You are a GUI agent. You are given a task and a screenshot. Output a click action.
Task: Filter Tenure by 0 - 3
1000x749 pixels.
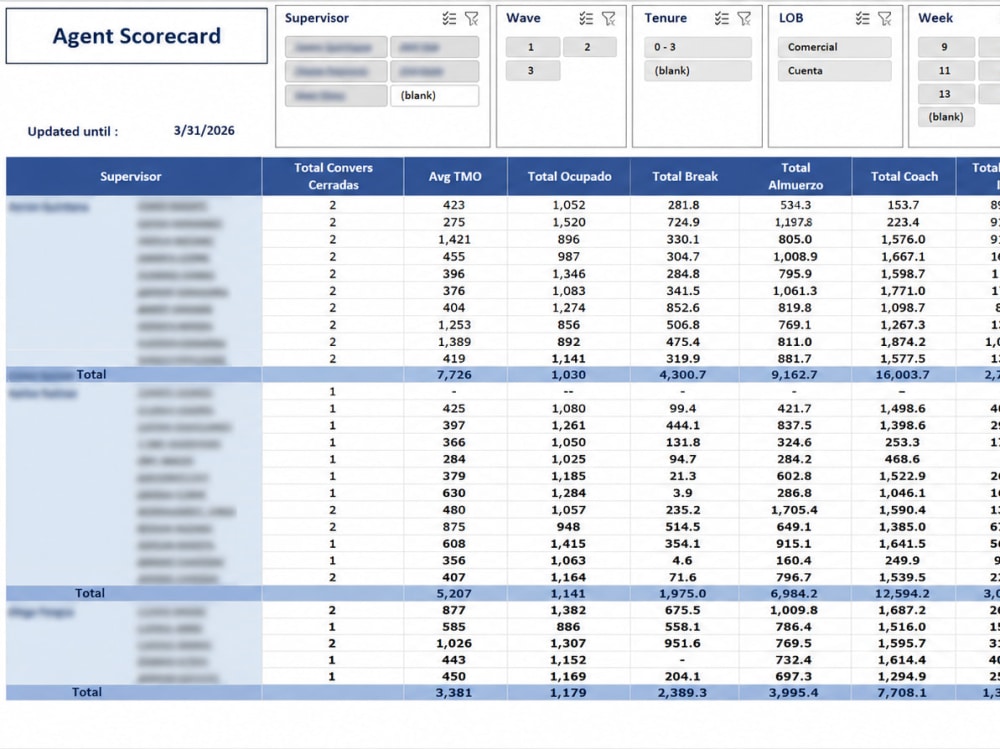click(698, 47)
